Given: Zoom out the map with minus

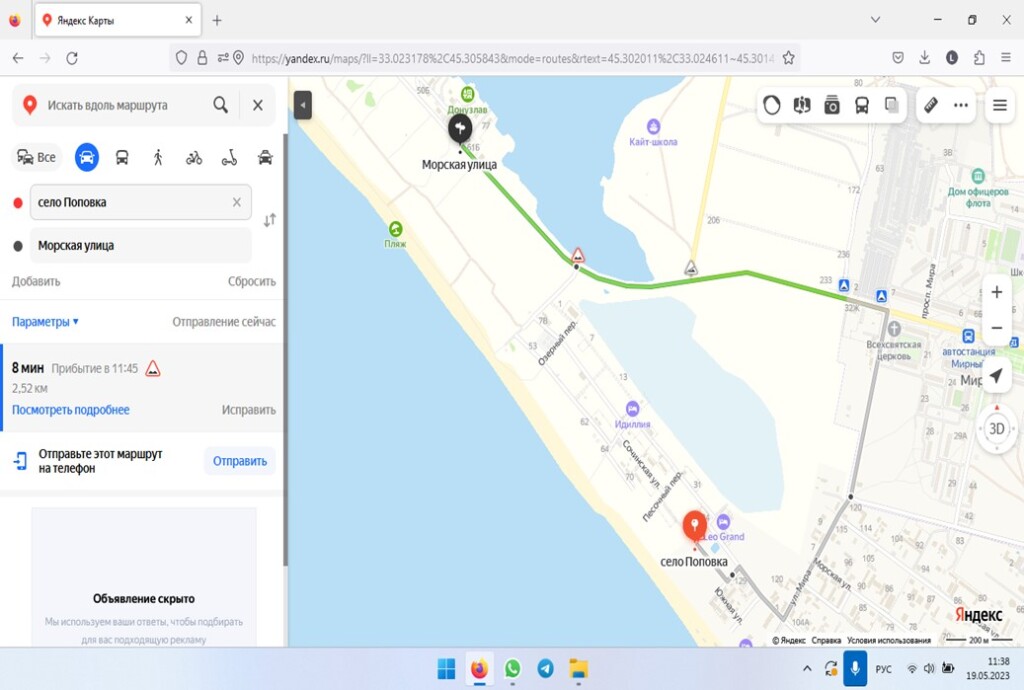Looking at the screenshot, I should pos(997,328).
